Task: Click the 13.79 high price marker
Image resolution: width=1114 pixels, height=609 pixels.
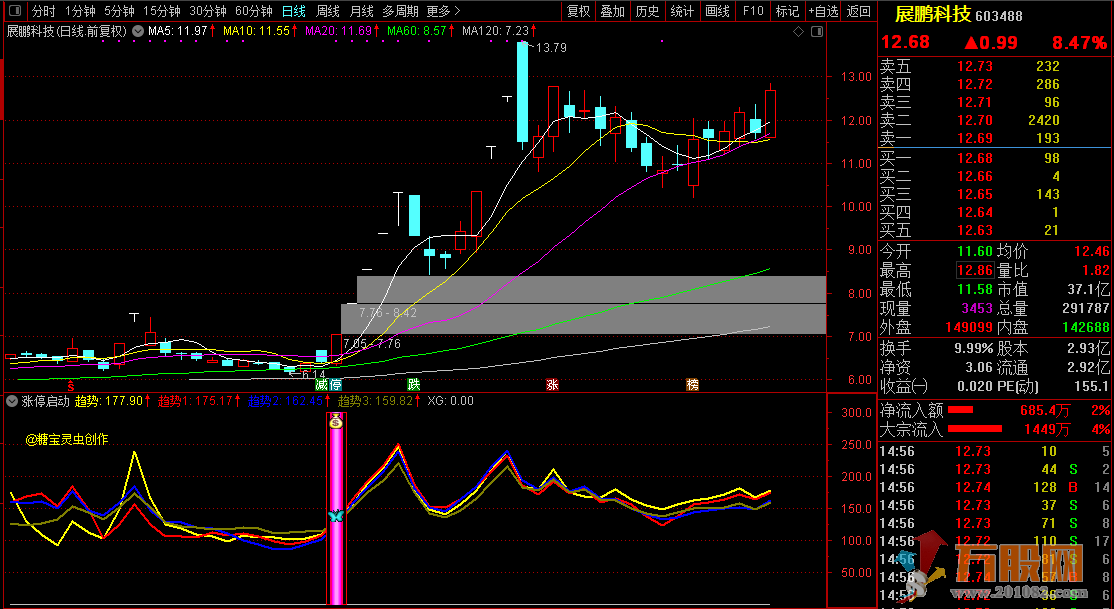Action: [x=551, y=48]
